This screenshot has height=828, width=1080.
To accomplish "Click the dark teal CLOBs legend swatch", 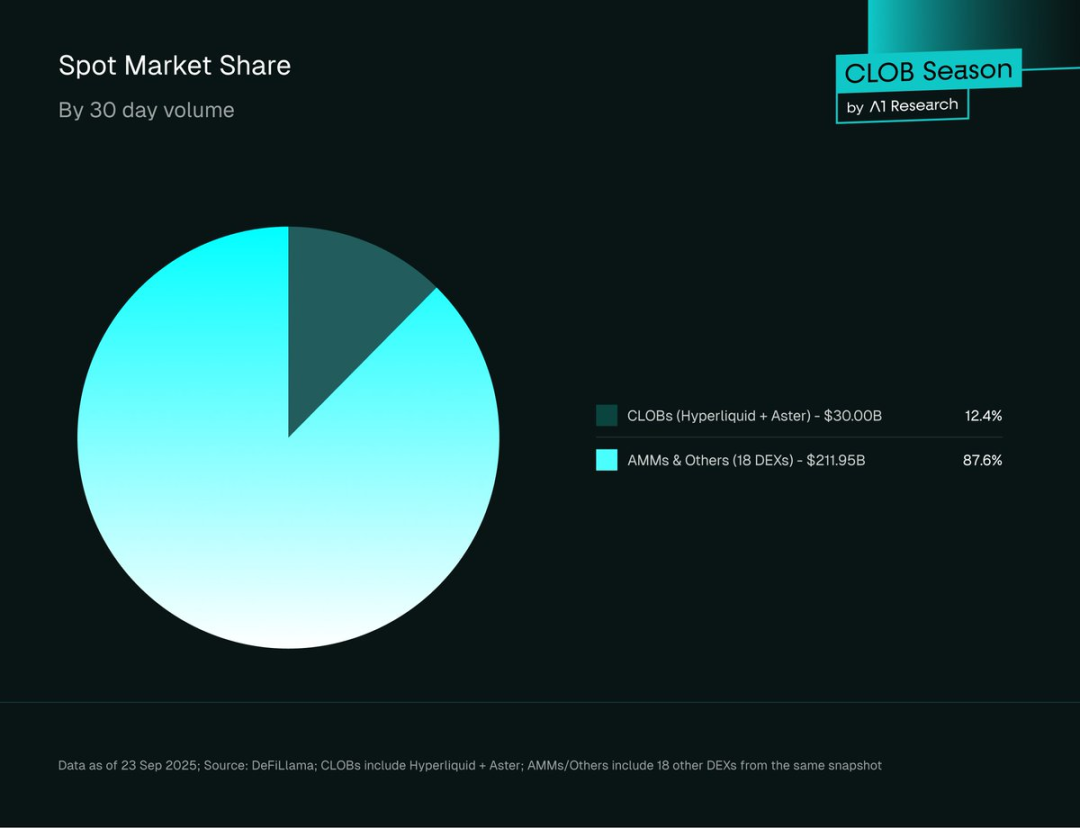I will click(607, 415).
